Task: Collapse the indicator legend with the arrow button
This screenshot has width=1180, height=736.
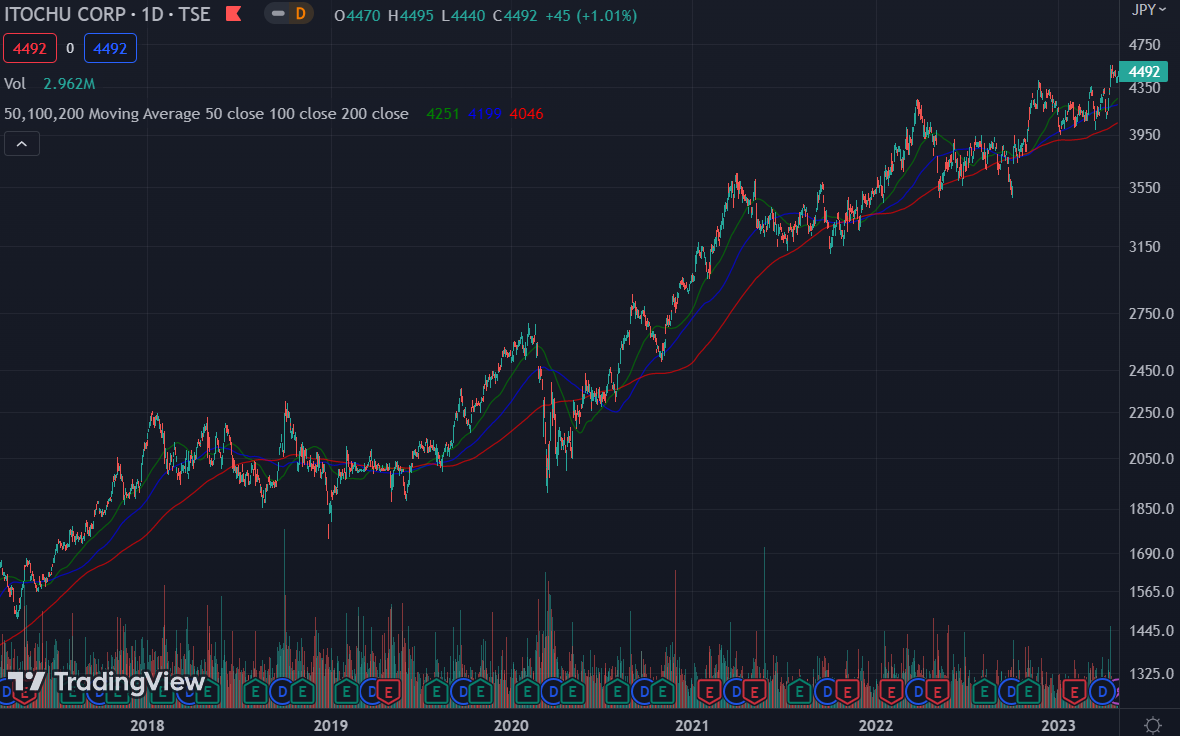Action: point(22,144)
